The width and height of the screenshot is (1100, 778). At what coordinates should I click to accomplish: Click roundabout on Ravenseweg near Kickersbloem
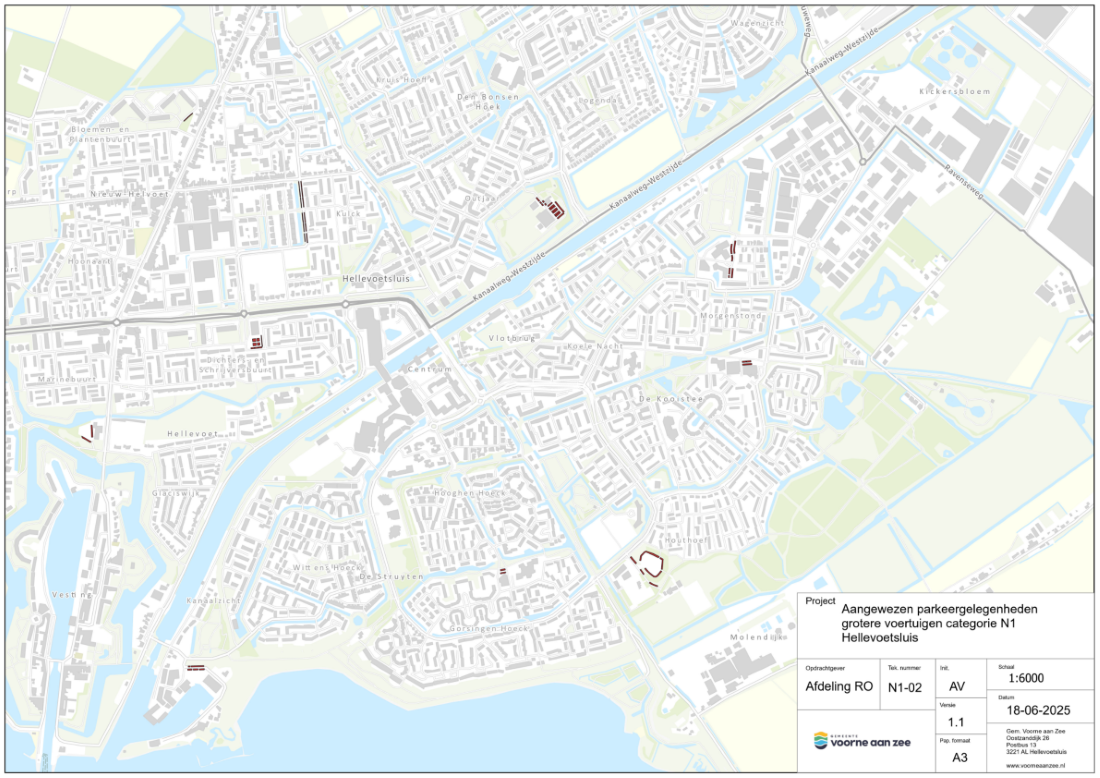click(861, 162)
